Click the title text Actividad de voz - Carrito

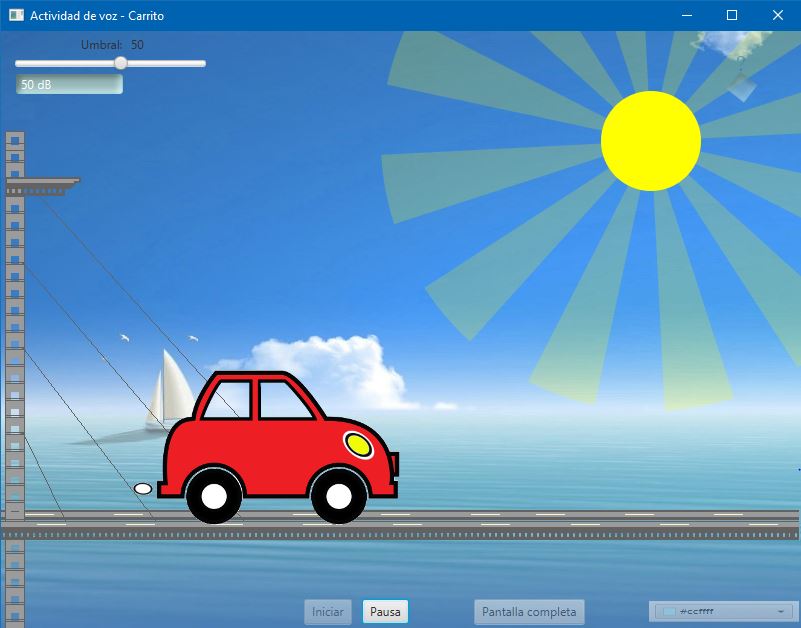click(x=97, y=15)
